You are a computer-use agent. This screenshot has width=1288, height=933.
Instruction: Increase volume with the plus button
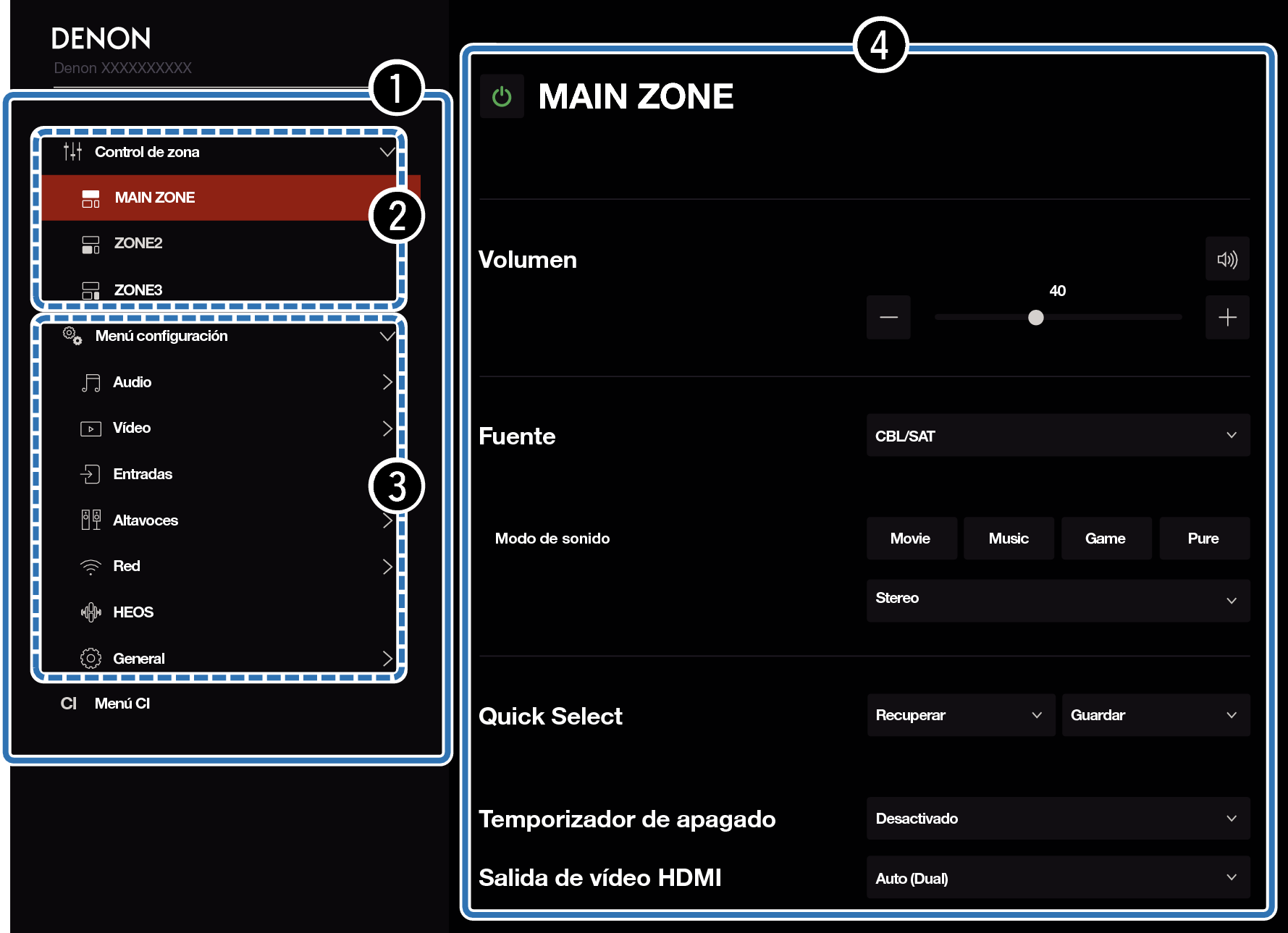pos(1227,317)
